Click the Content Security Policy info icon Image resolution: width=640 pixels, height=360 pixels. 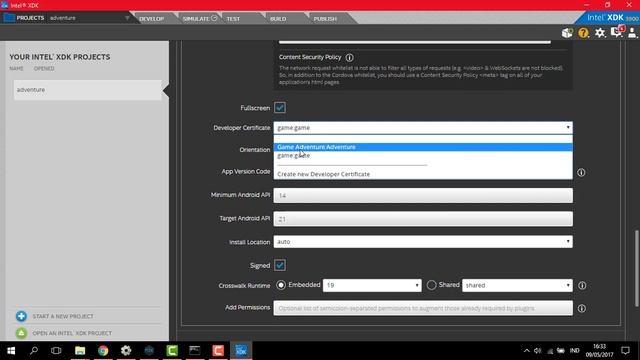(349, 58)
